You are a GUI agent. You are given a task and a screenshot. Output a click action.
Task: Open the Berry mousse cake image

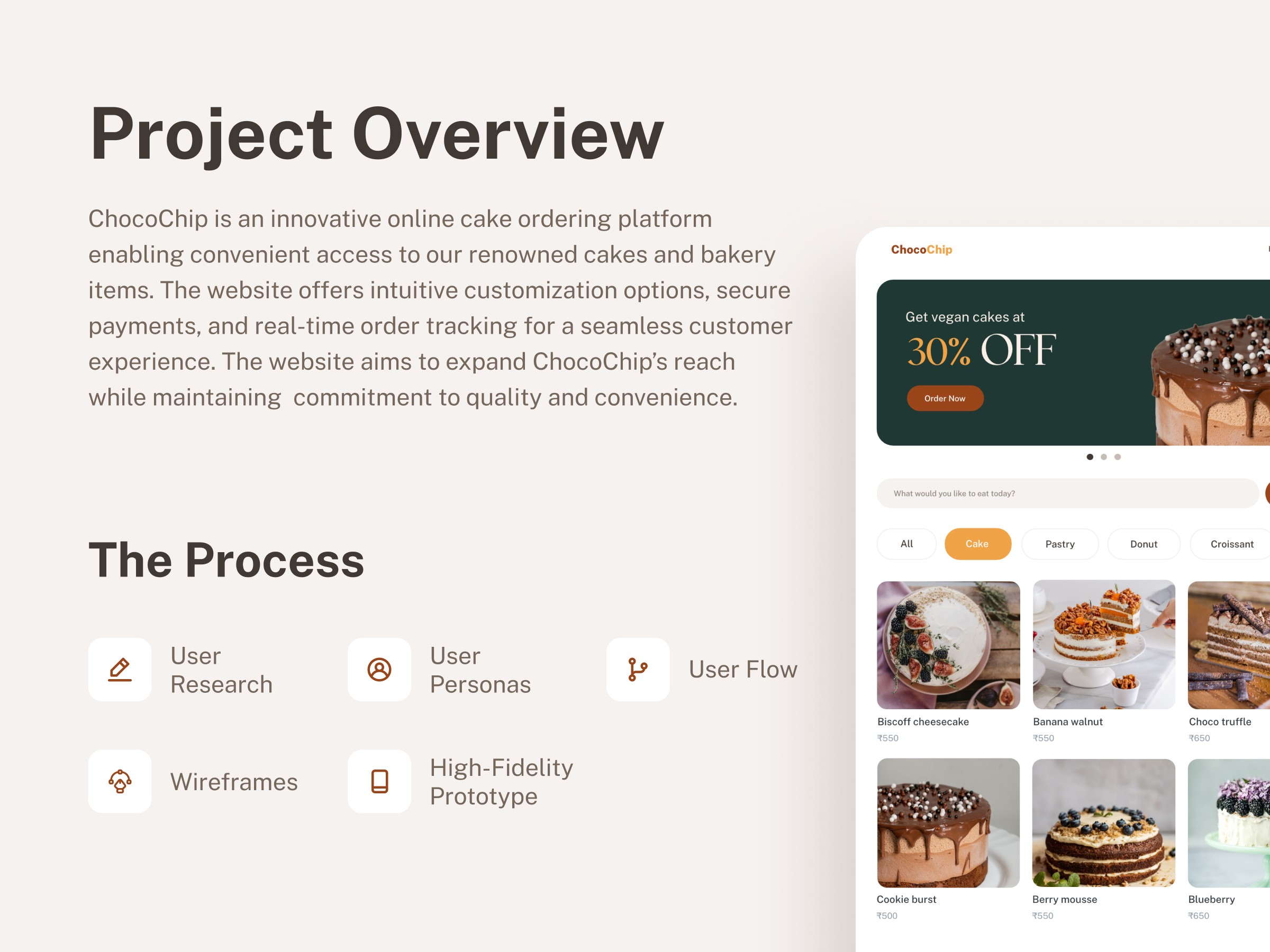pyautogui.click(x=1103, y=823)
